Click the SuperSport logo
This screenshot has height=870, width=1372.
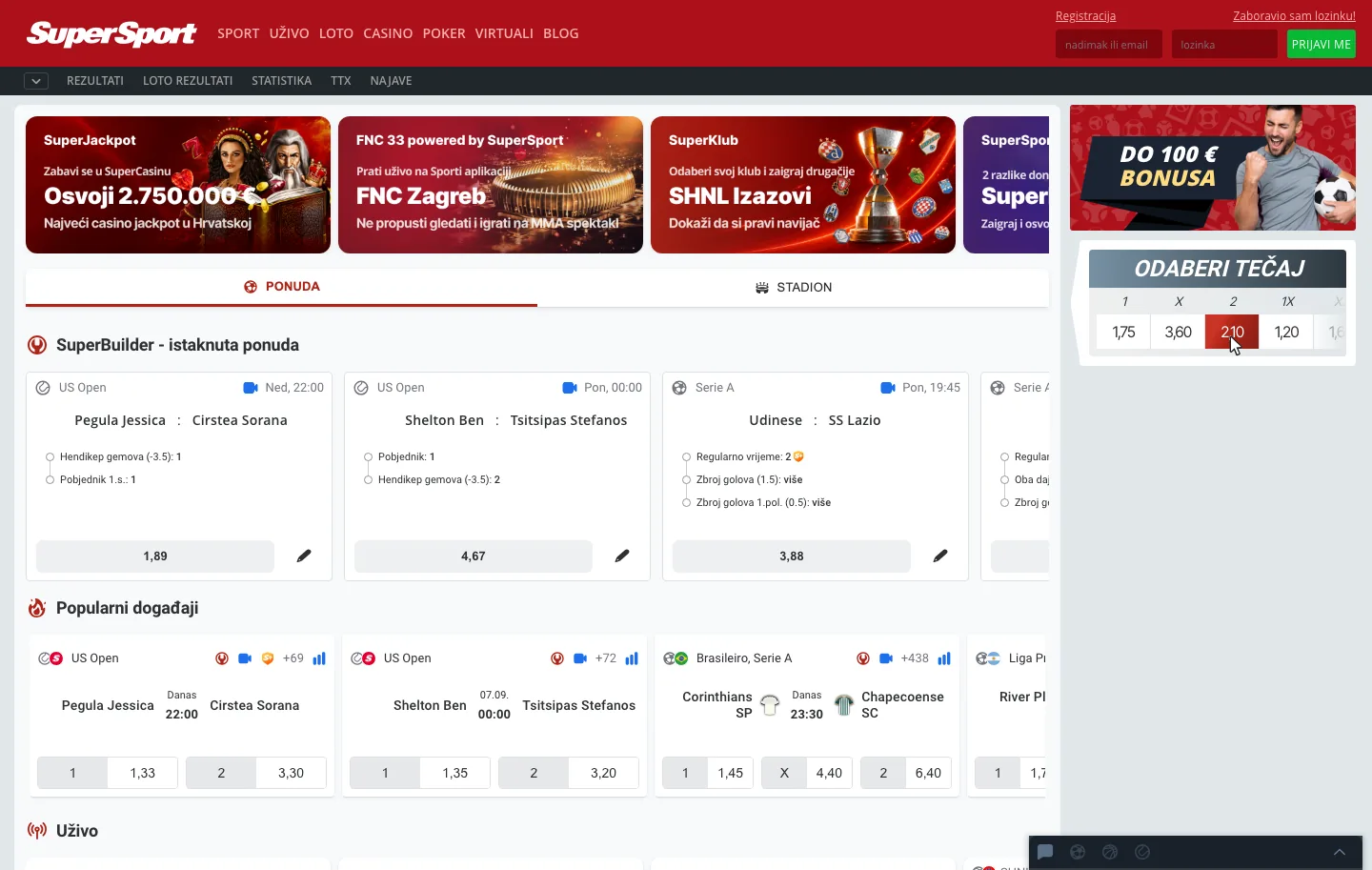(x=111, y=33)
